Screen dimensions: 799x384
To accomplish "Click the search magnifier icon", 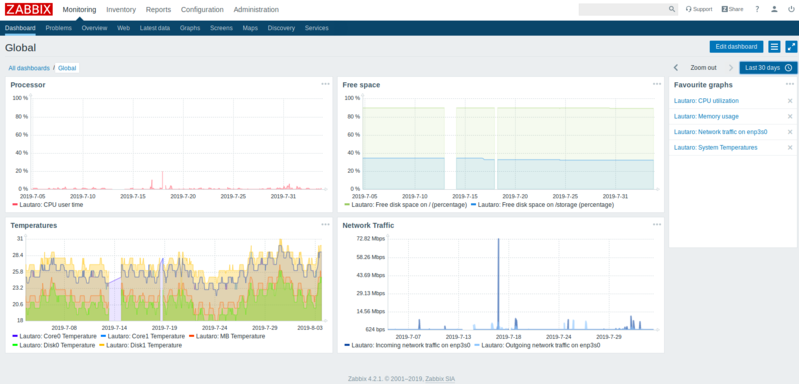I will pyautogui.click(x=672, y=9).
